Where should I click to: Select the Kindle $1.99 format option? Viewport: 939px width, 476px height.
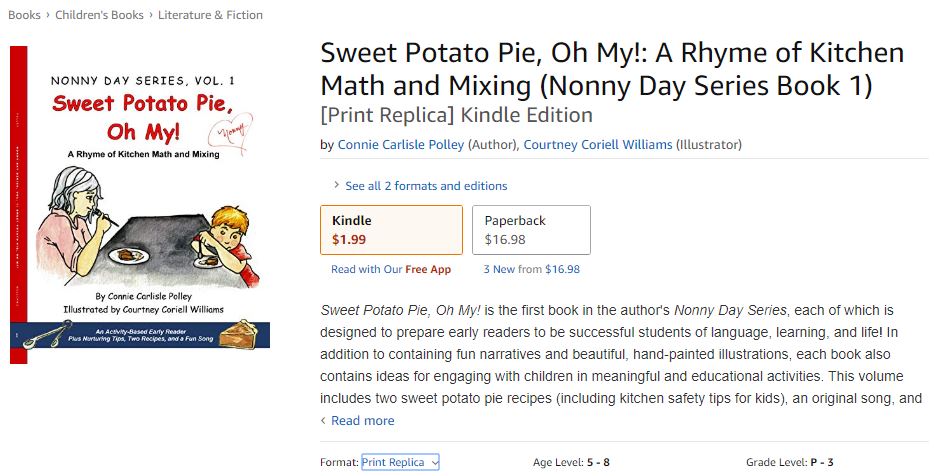click(x=391, y=230)
